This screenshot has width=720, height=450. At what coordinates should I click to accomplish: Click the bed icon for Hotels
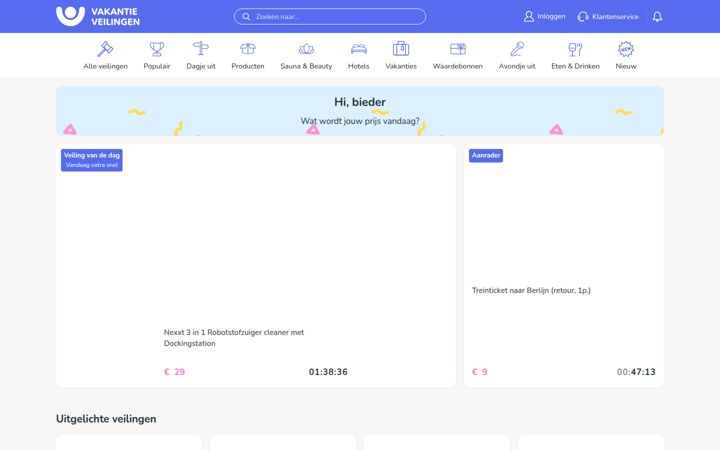359,49
